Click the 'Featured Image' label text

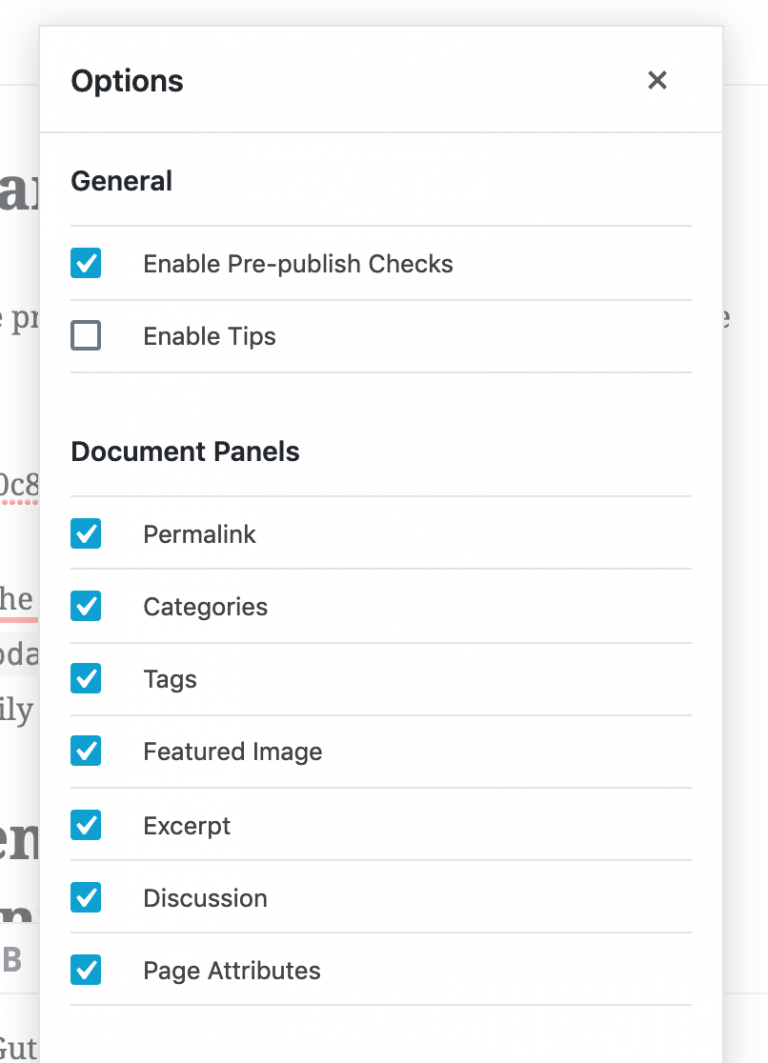(x=232, y=751)
